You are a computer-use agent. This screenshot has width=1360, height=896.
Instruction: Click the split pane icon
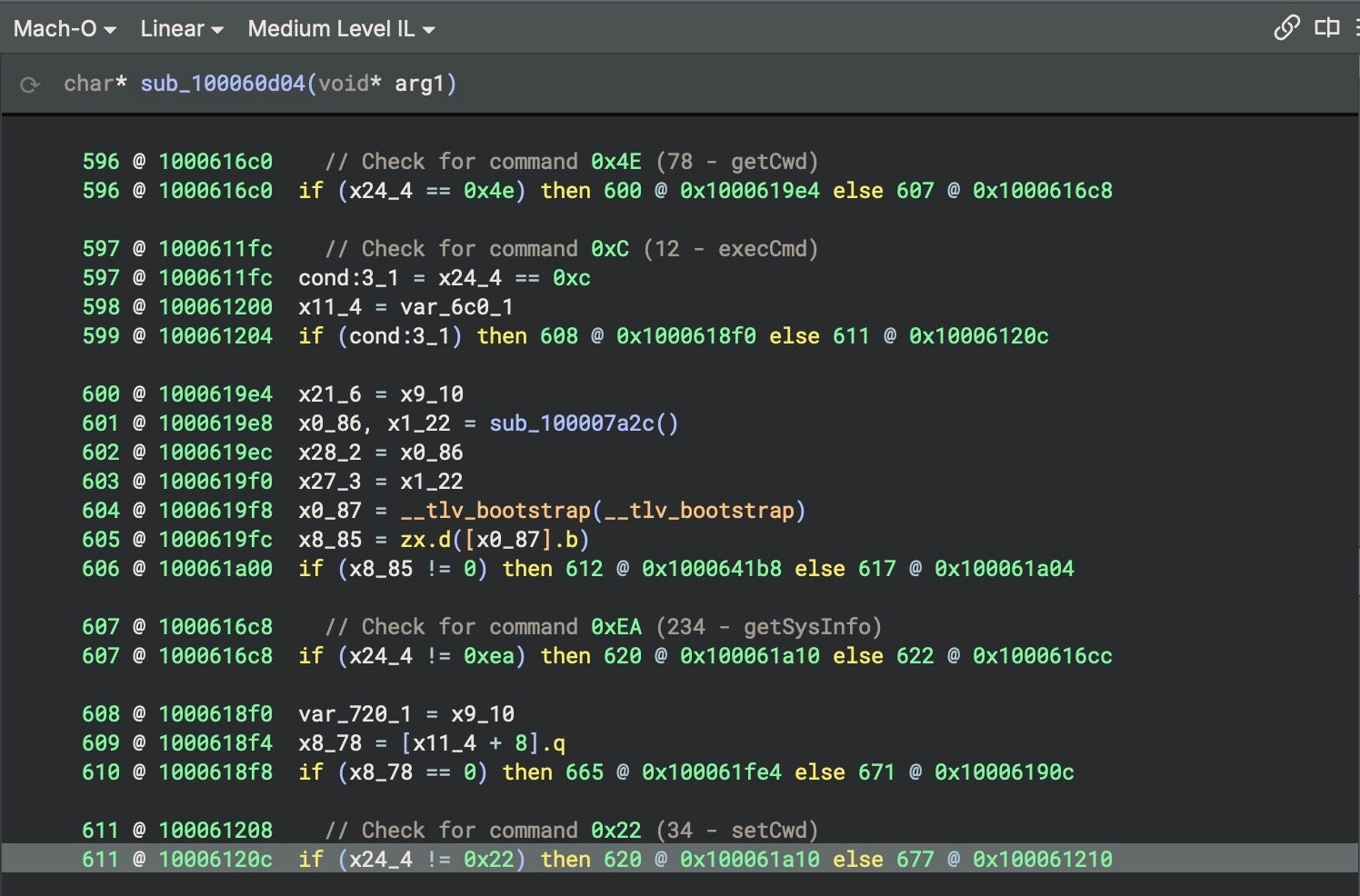[1326, 28]
